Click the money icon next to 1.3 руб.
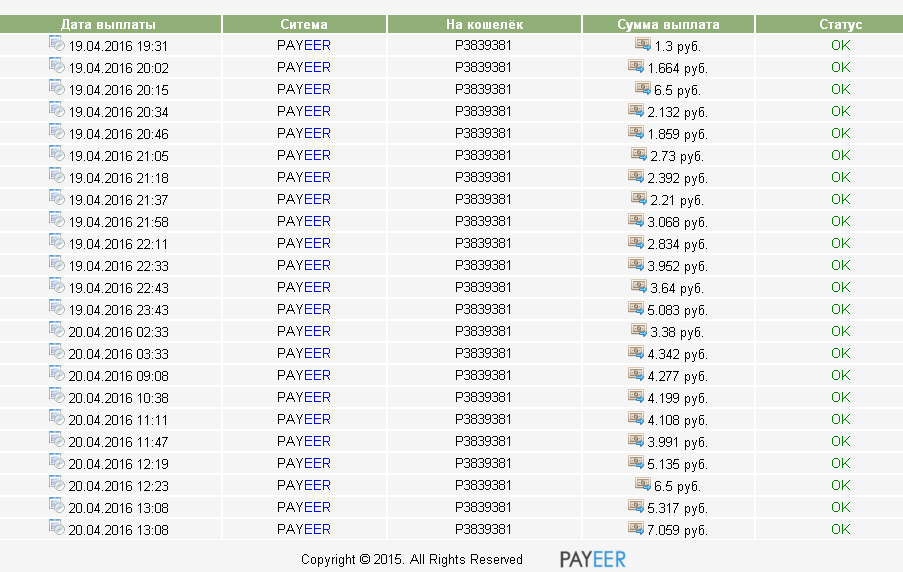This screenshot has width=903, height=572. click(x=642, y=44)
